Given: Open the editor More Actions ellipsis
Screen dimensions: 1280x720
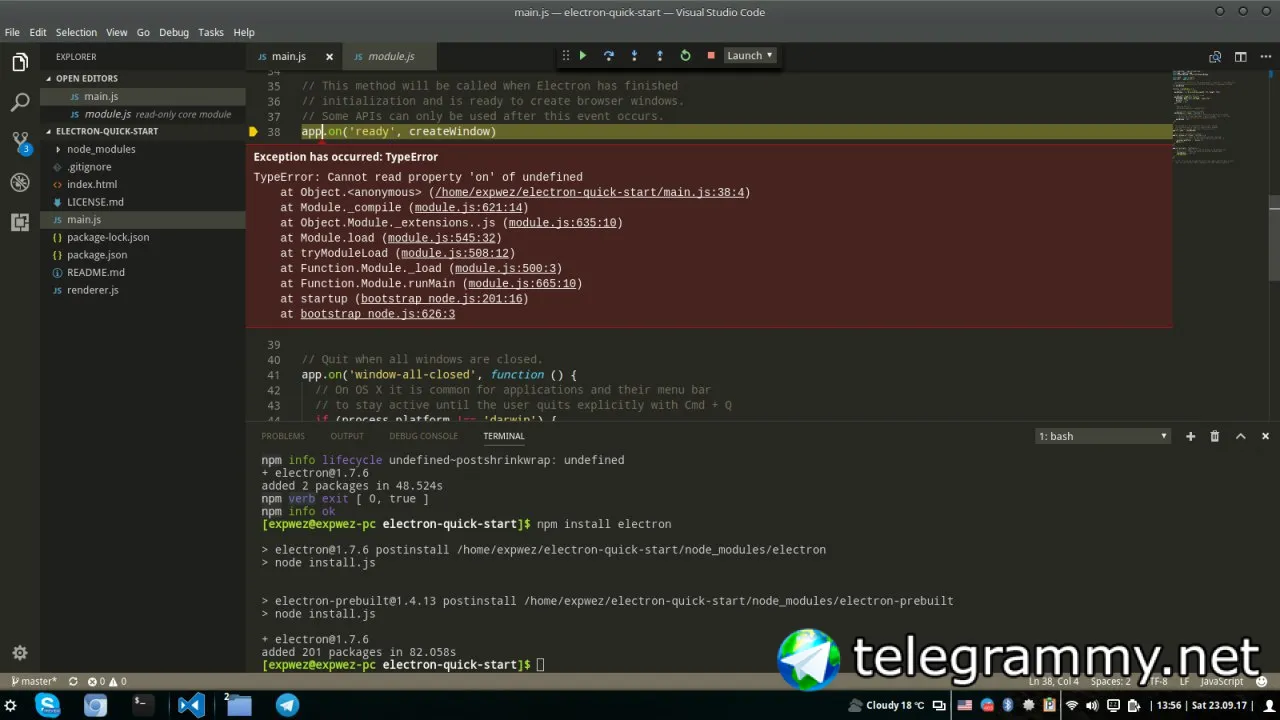Looking at the screenshot, I should 1265,57.
